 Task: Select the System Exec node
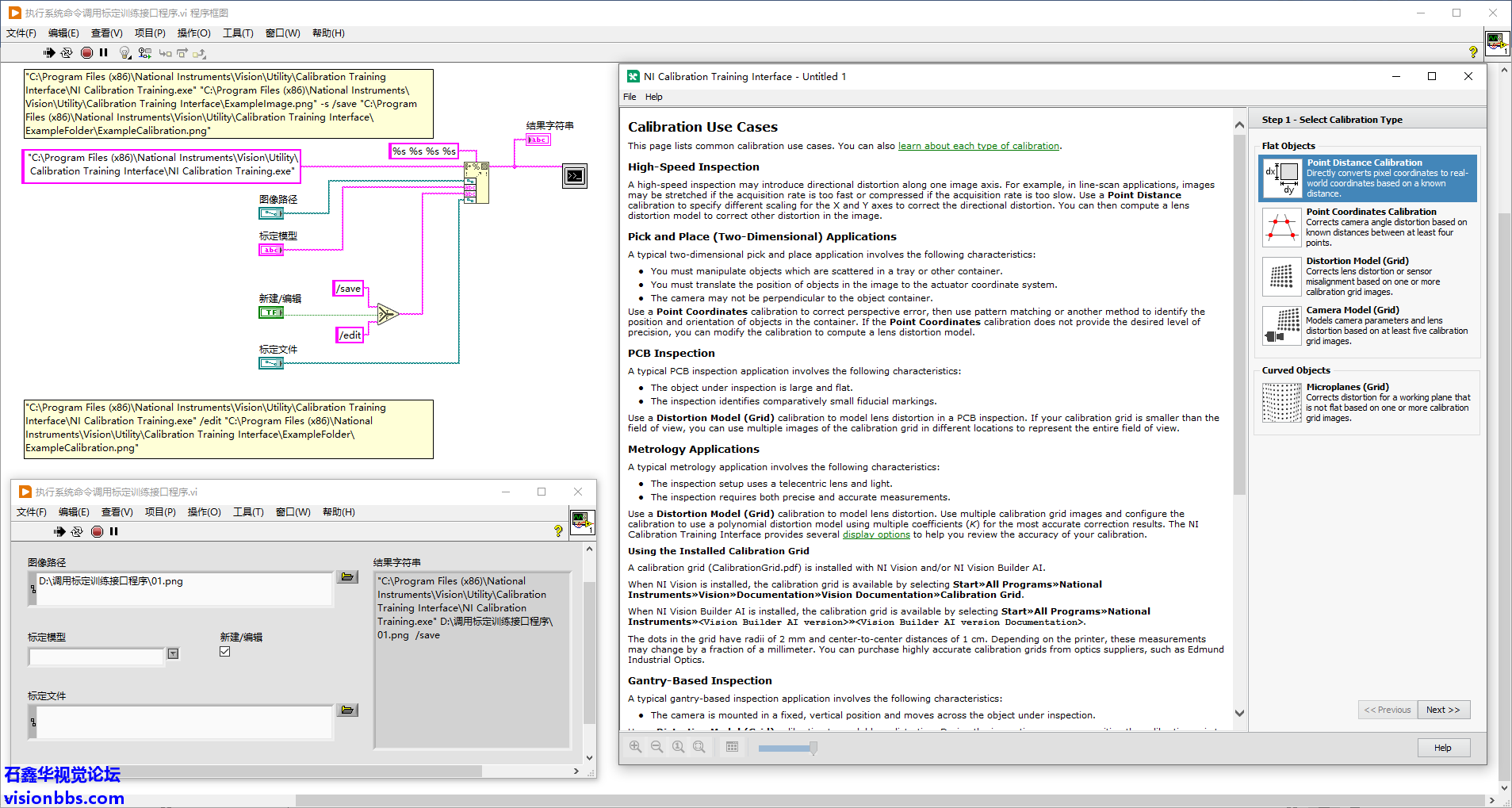575,175
